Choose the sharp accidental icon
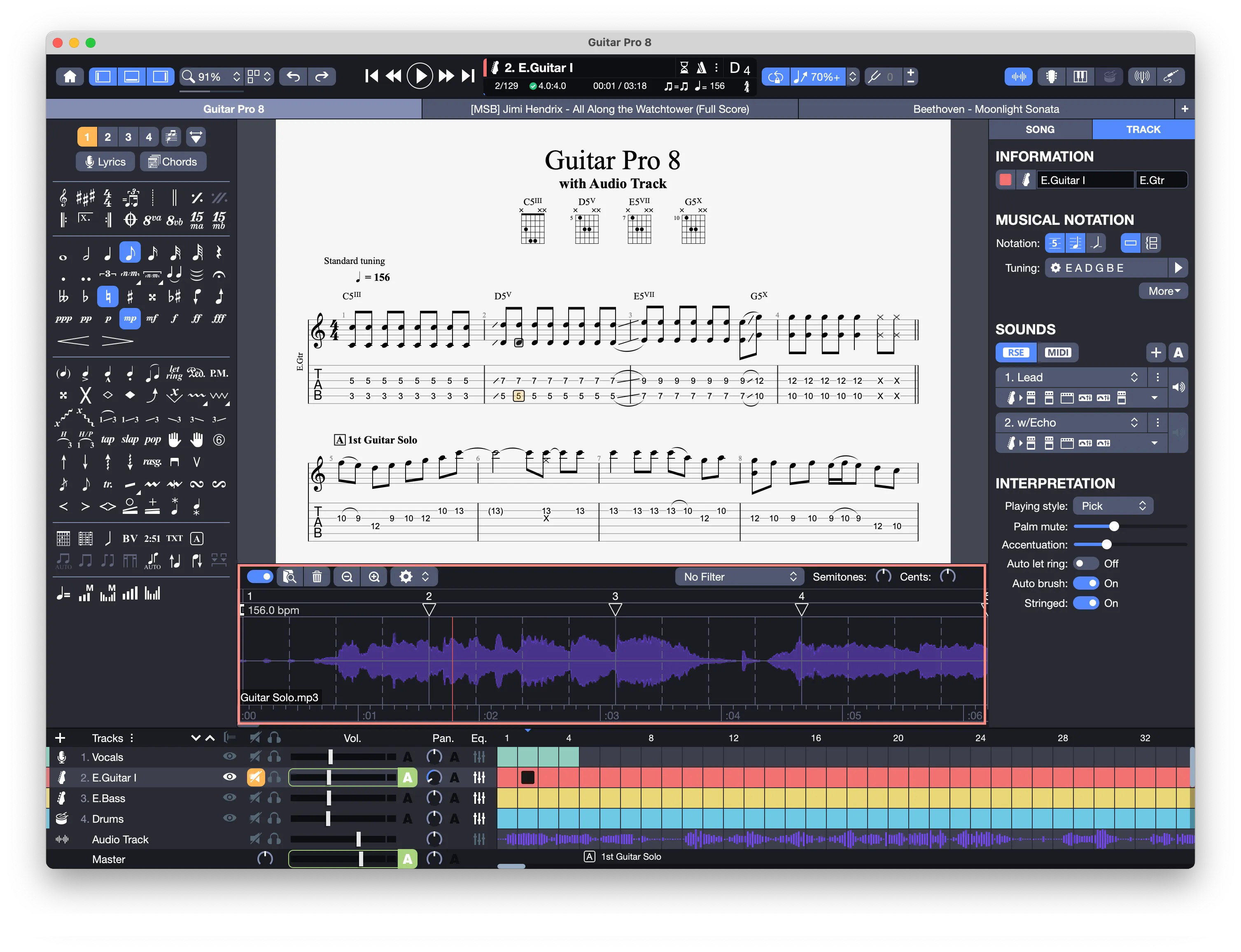This screenshot has width=1241, height=952. (130, 296)
